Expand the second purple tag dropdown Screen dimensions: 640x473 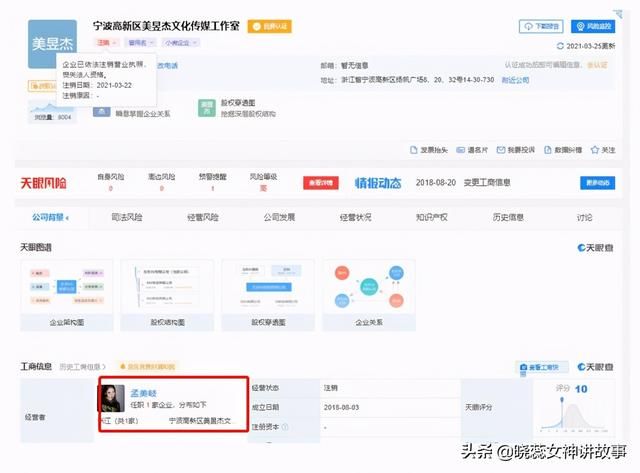click(x=141, y=42)
